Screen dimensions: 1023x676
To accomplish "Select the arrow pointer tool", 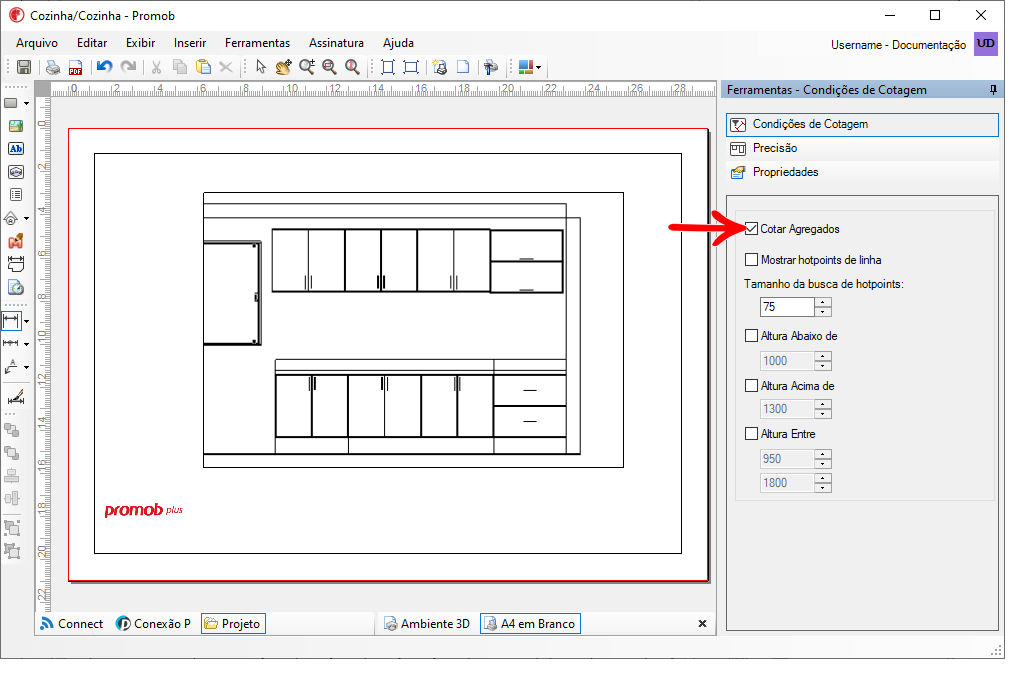I will click(261, 68).
